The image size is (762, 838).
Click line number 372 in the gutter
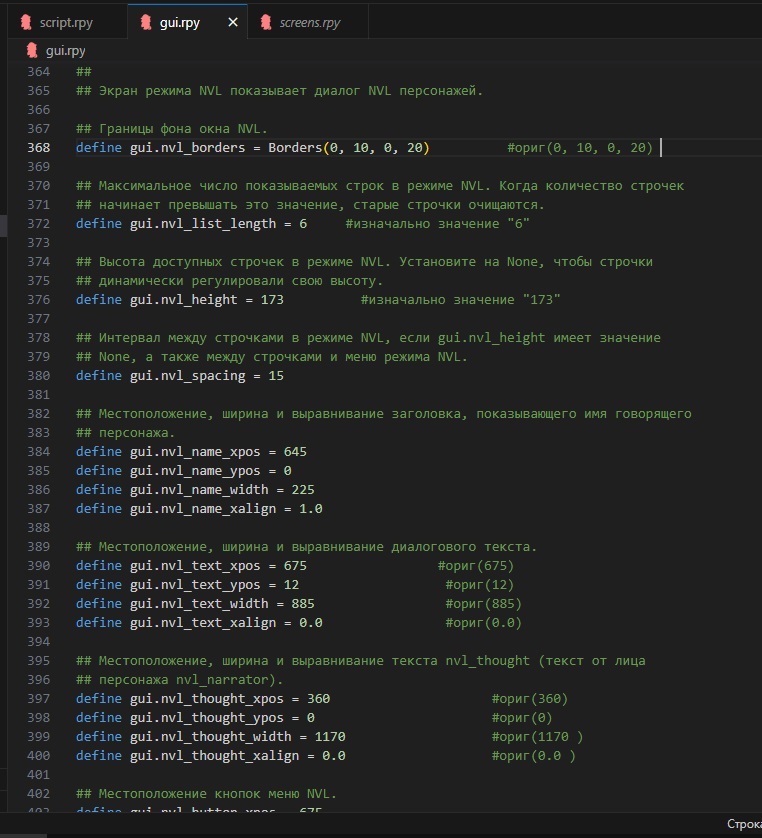tap(39, 224)
